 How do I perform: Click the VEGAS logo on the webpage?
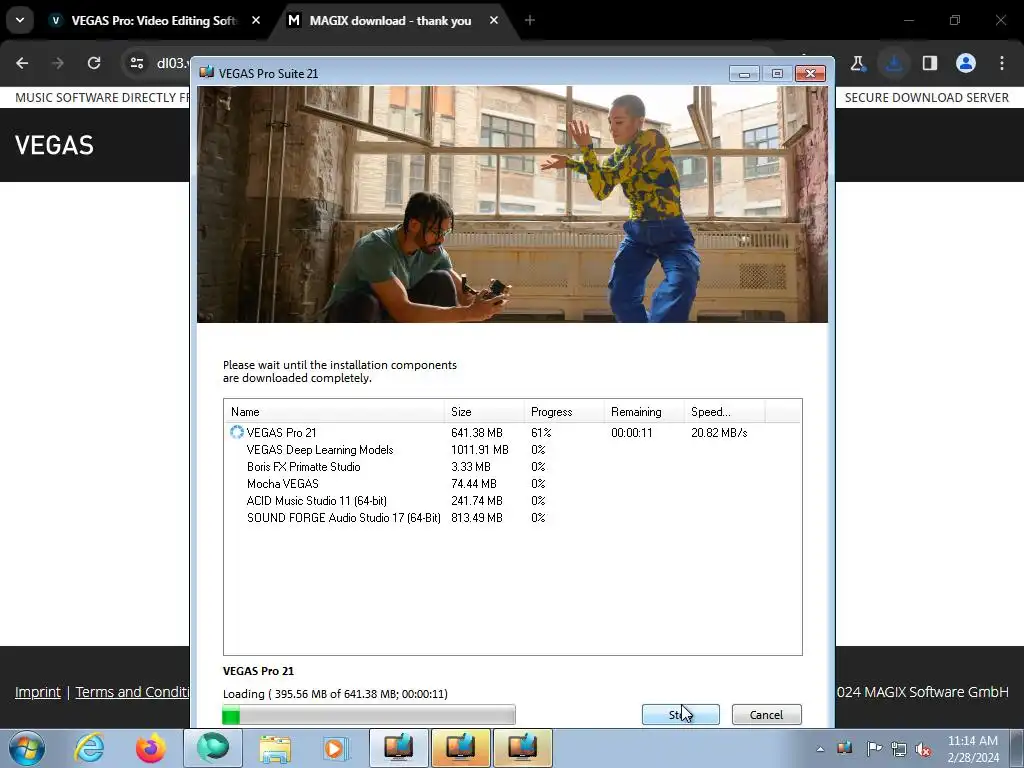pos(54,145)
